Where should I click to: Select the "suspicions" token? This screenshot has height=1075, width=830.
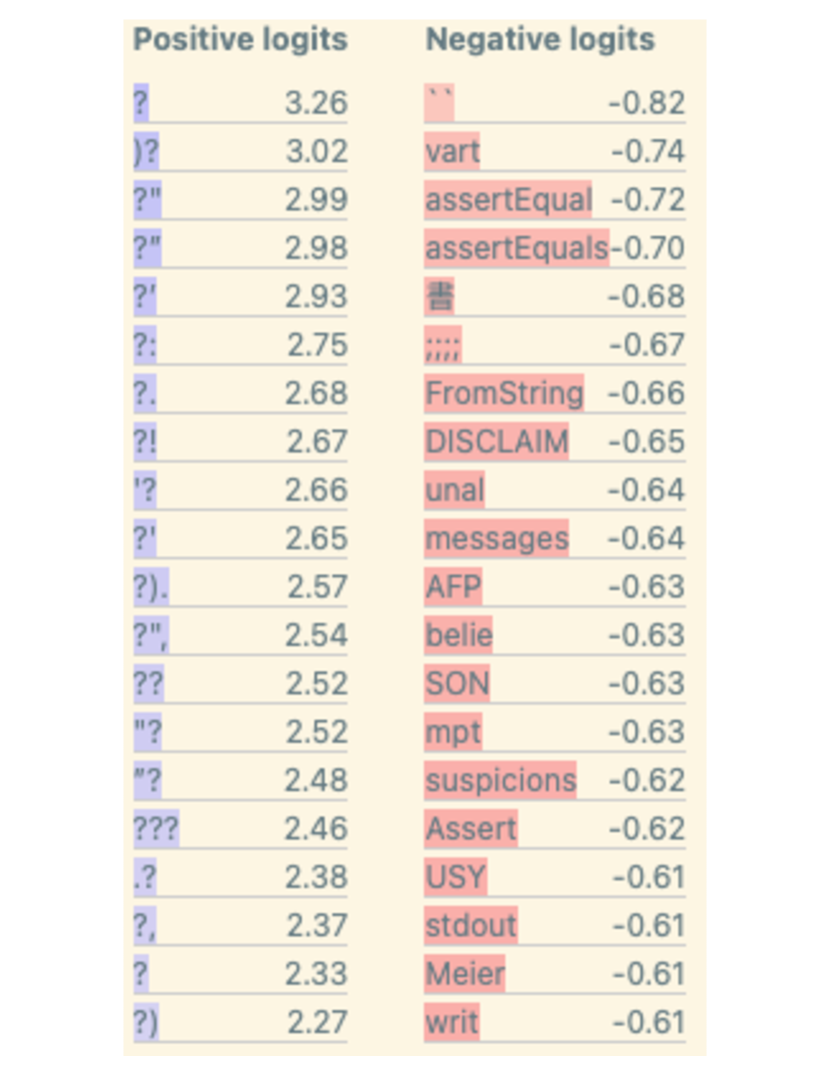coord(500,780)
